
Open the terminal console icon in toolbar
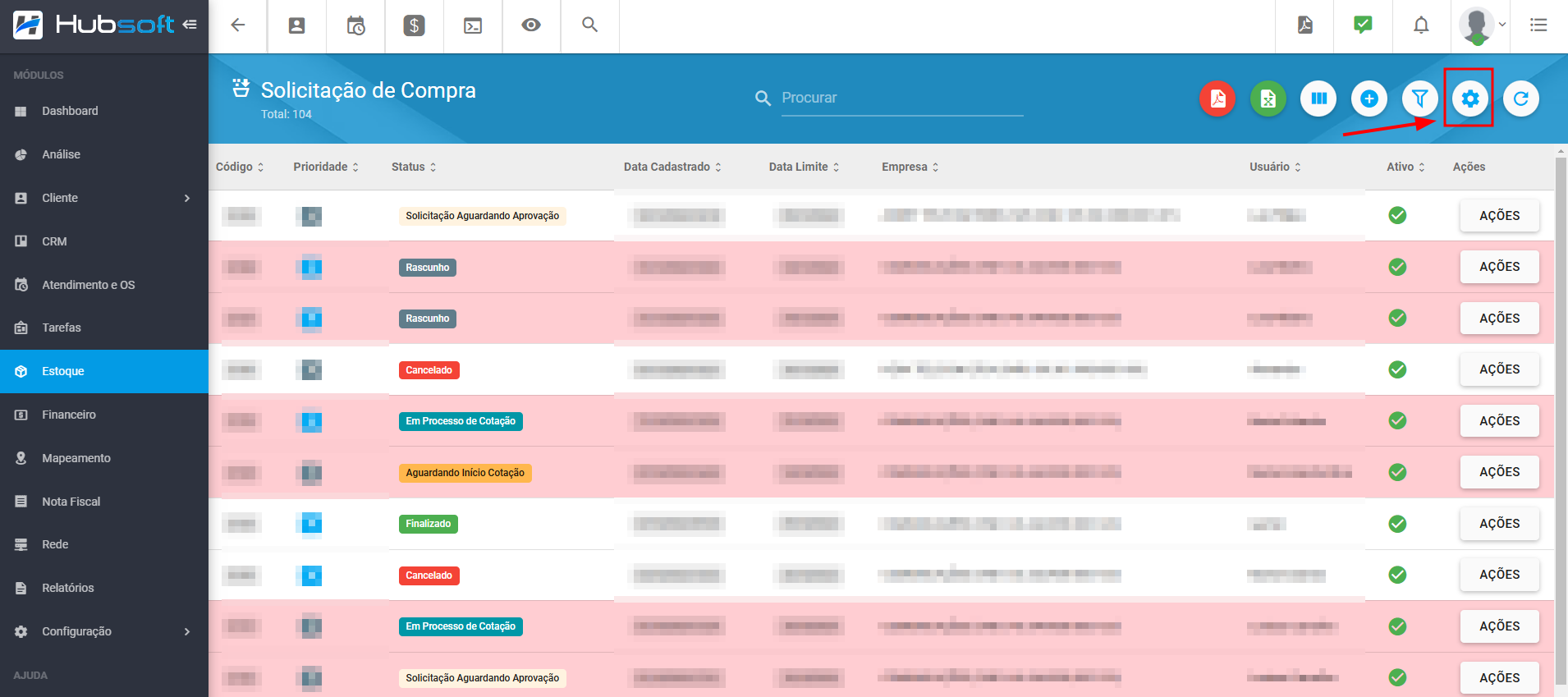(x=473, y=25)
